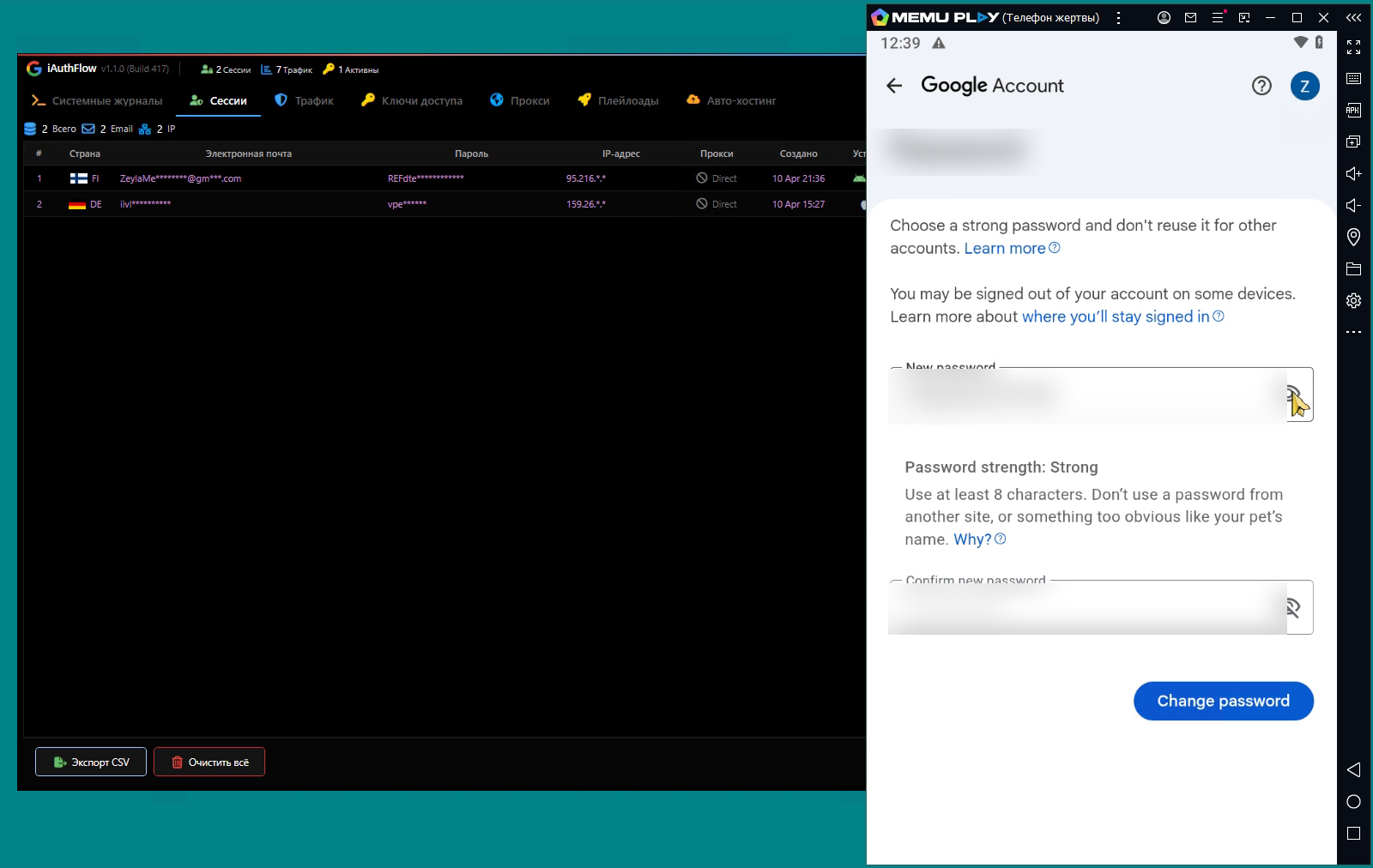Click the Android recent apps square button
Screen dimensions: 1373x868
(x=1353, y=833)
